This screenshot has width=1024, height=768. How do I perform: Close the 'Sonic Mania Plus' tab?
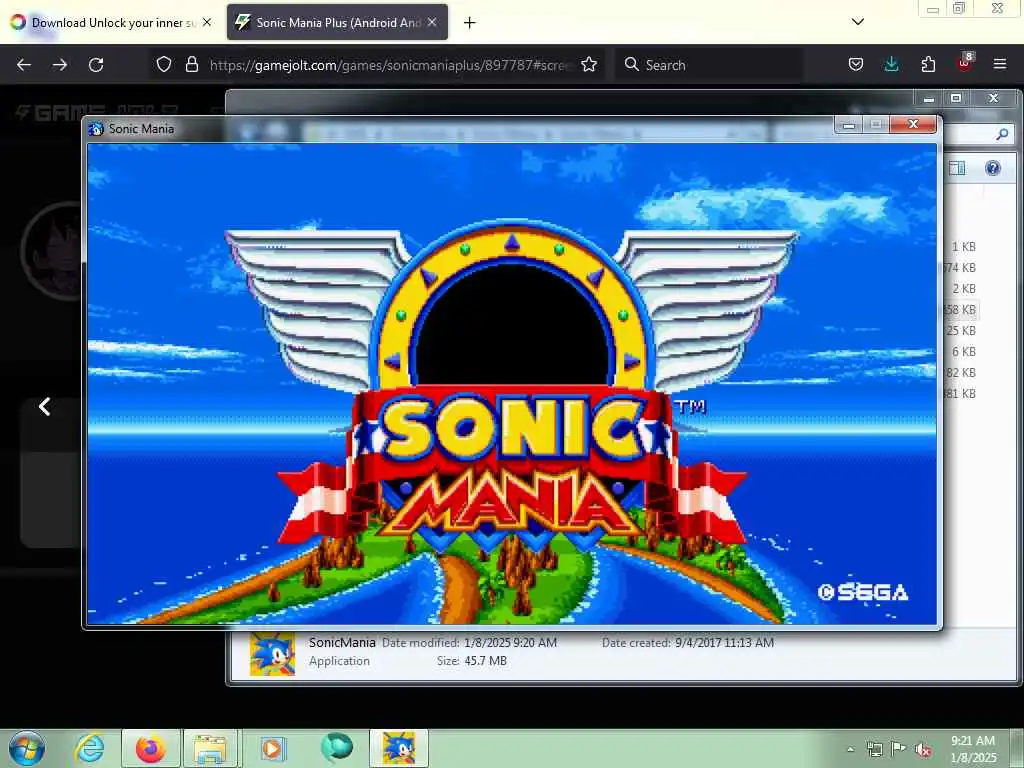(432, 22)
